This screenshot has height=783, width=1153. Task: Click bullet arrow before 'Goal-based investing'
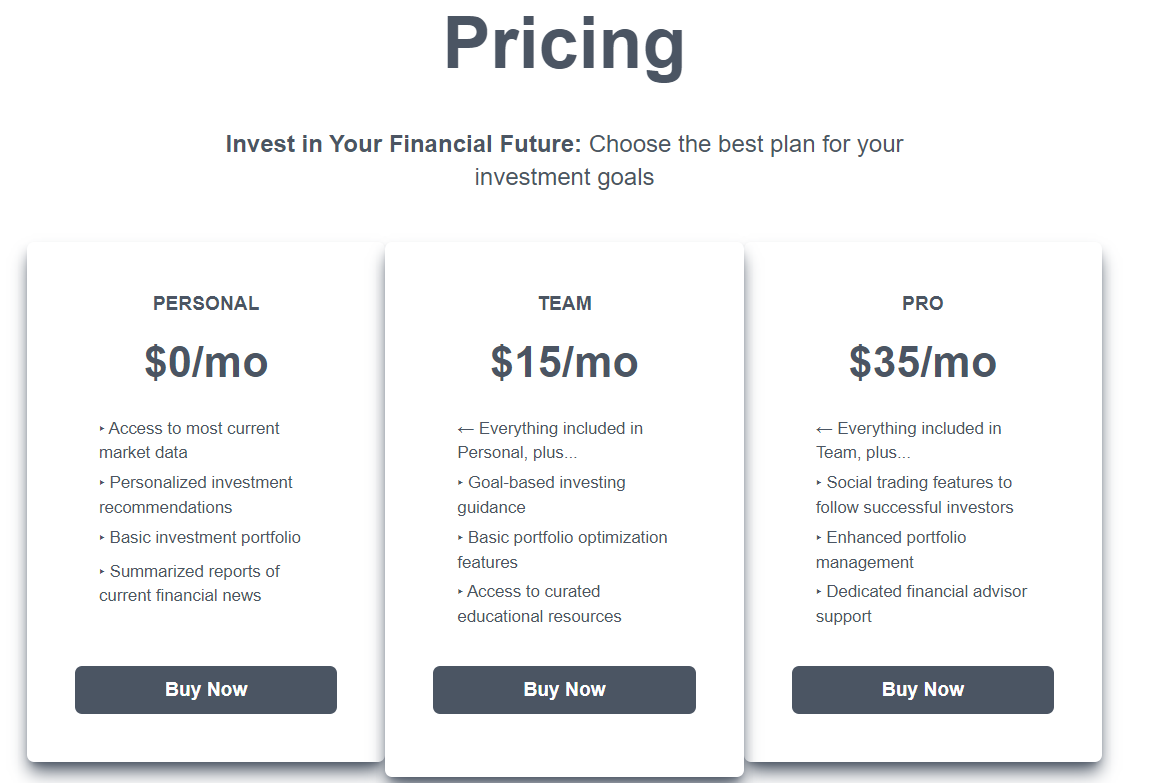pos(461,483)
